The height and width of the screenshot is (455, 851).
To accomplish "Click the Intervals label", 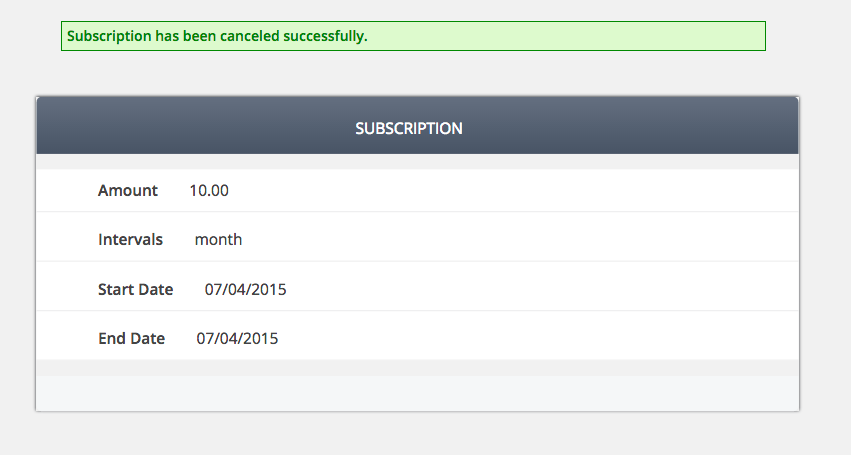I will (x=130, y=240).
